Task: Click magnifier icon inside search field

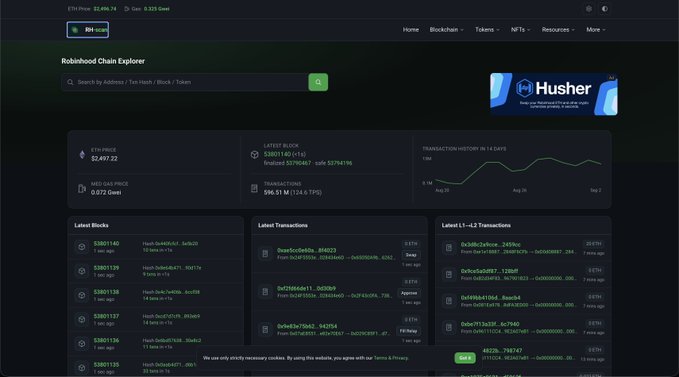Action: (x=70, y=82)
